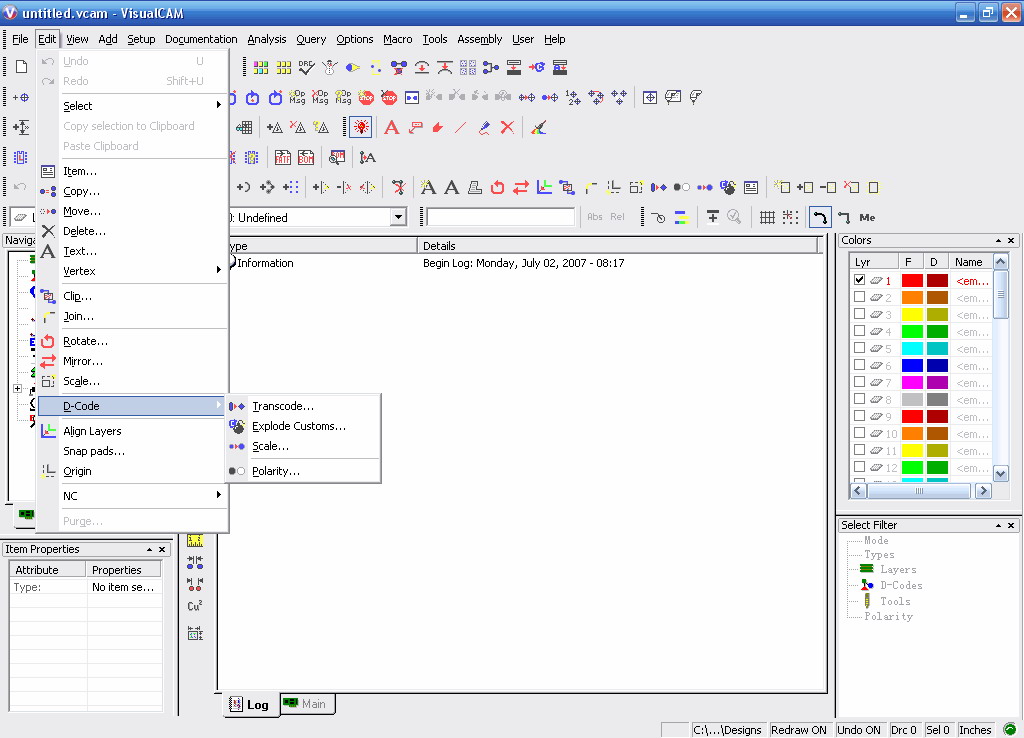This screenshot has width=1024, height=738.
Task: Click the Me toolbar icon
Action: (867, 217)
